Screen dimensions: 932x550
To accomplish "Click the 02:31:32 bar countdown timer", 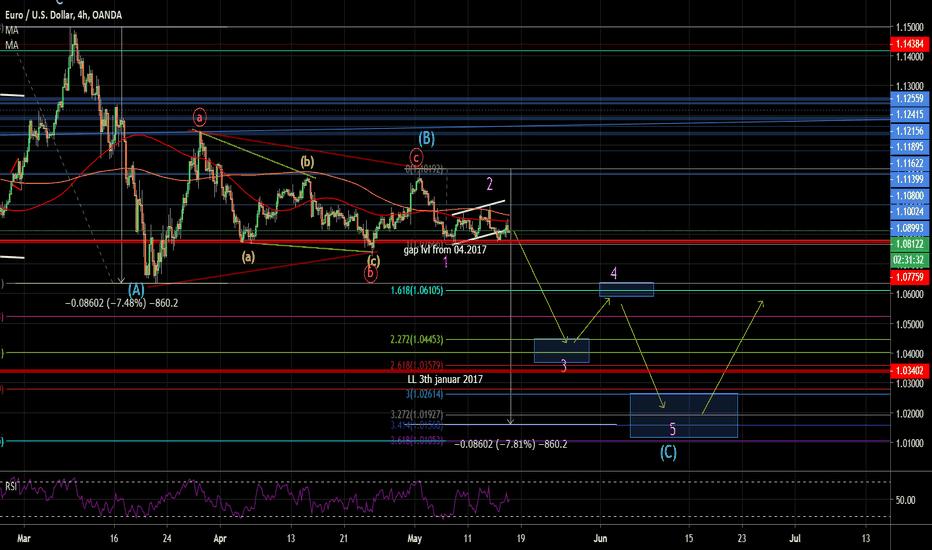I will coord(909,260).
